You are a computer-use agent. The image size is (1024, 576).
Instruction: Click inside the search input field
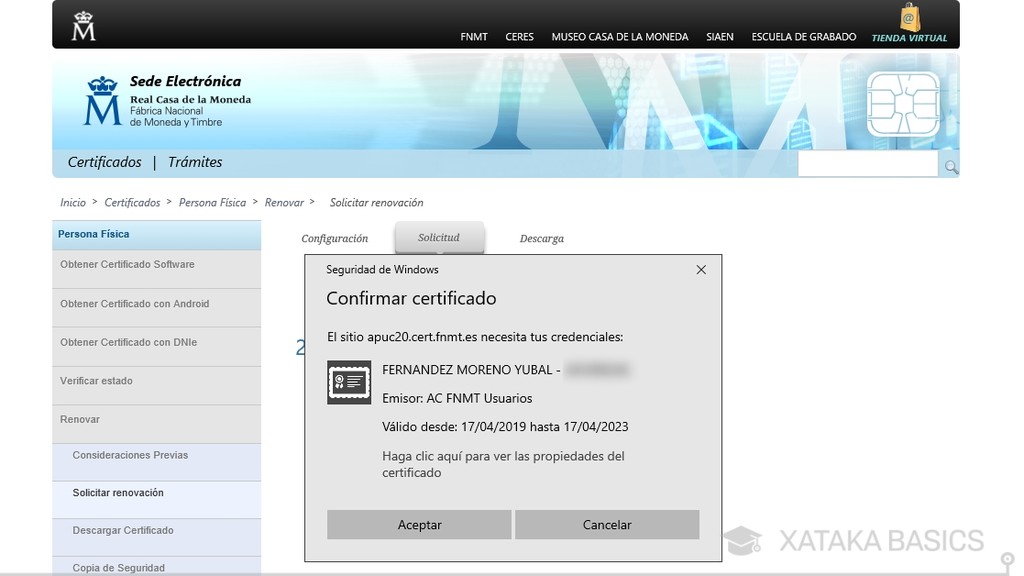pyautogui.click(x=867, y=164)
